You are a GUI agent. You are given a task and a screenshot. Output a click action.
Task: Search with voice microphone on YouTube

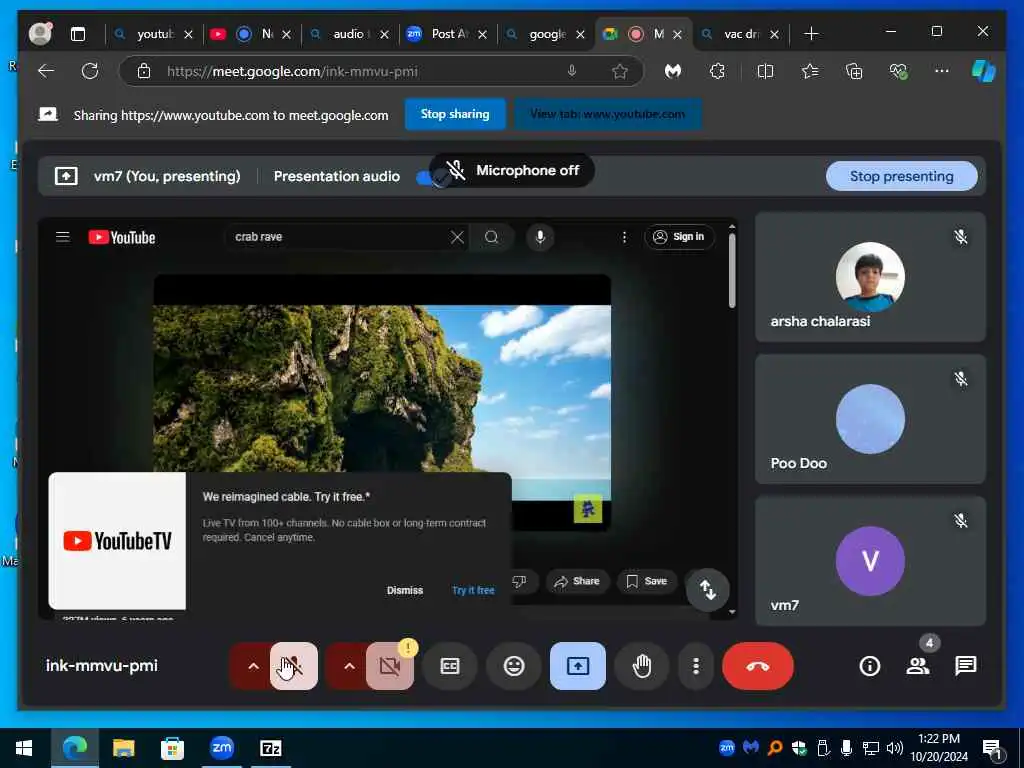coord(540,237)
